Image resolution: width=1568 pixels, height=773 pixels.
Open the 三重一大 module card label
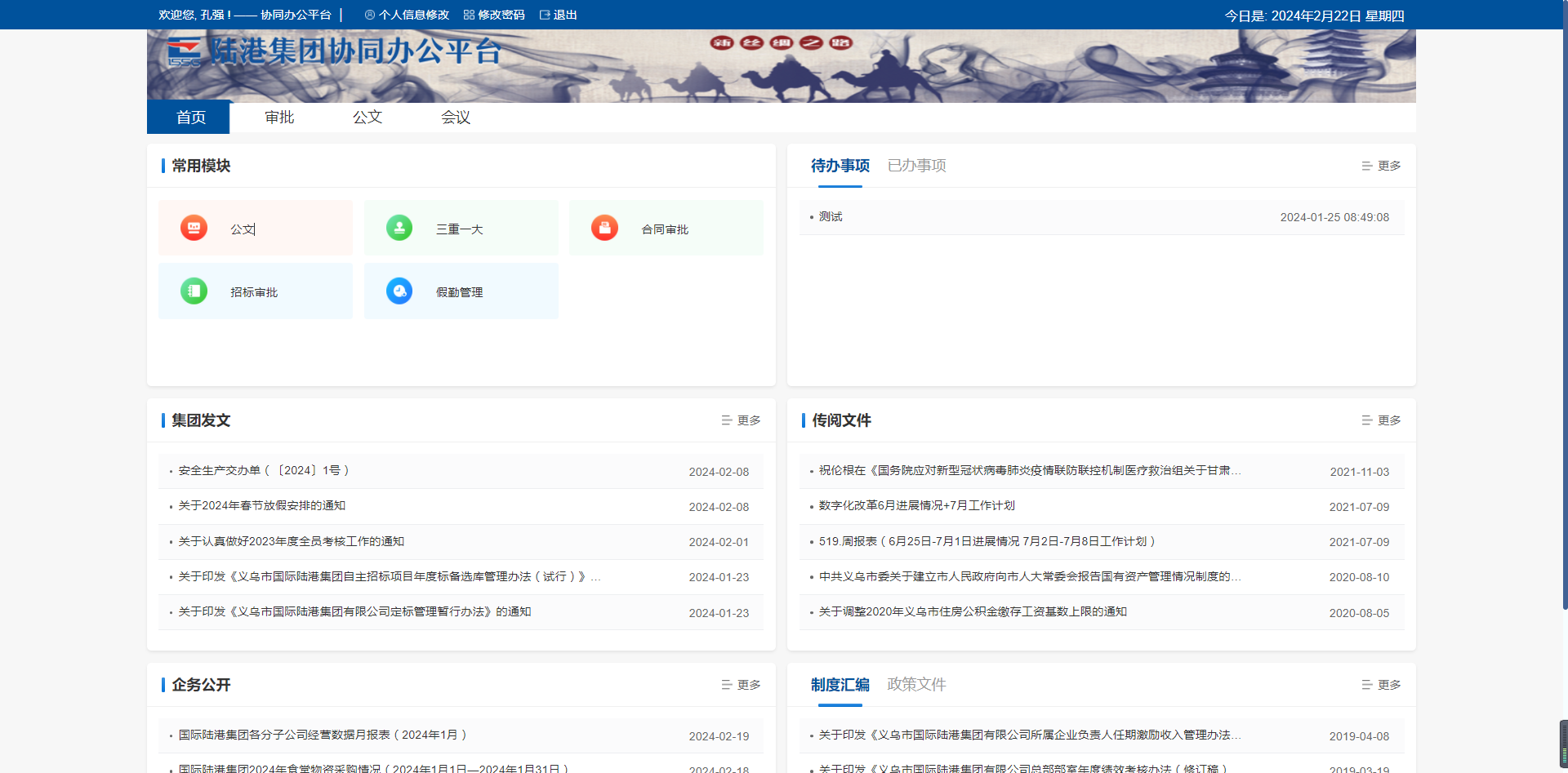[460, 229]
